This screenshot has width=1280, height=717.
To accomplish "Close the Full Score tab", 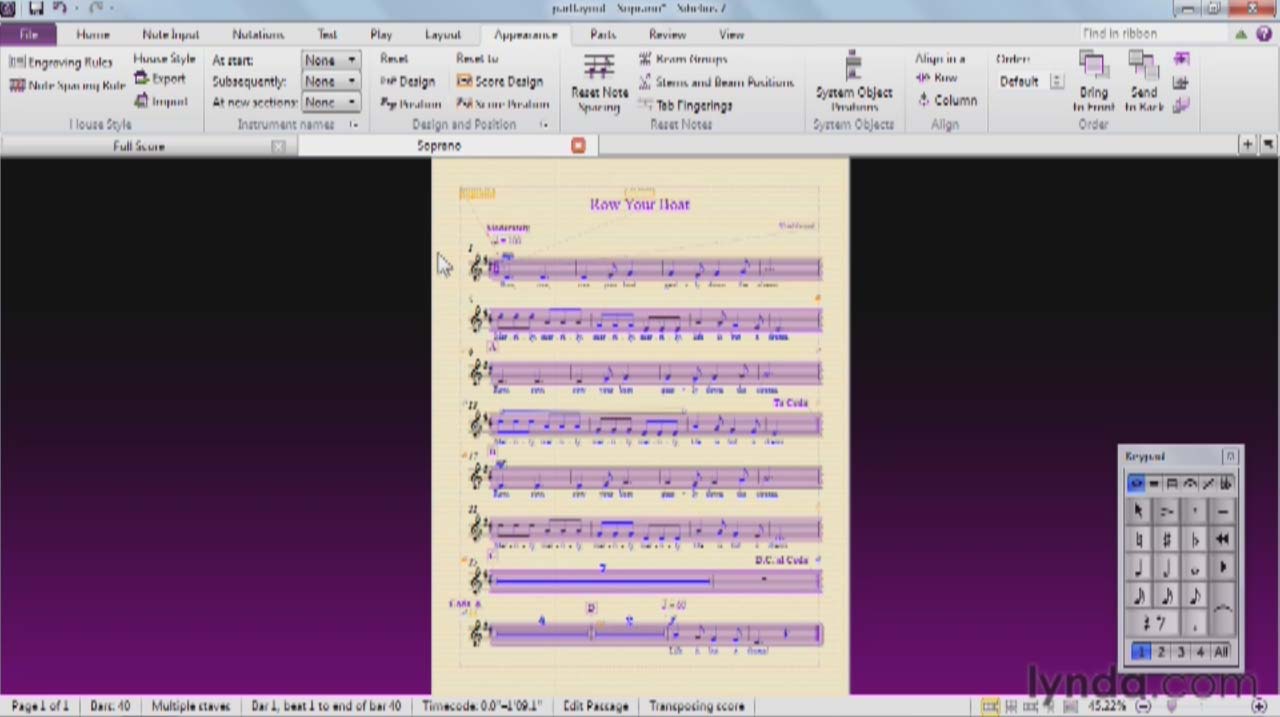I will click(x=278, y=146).
